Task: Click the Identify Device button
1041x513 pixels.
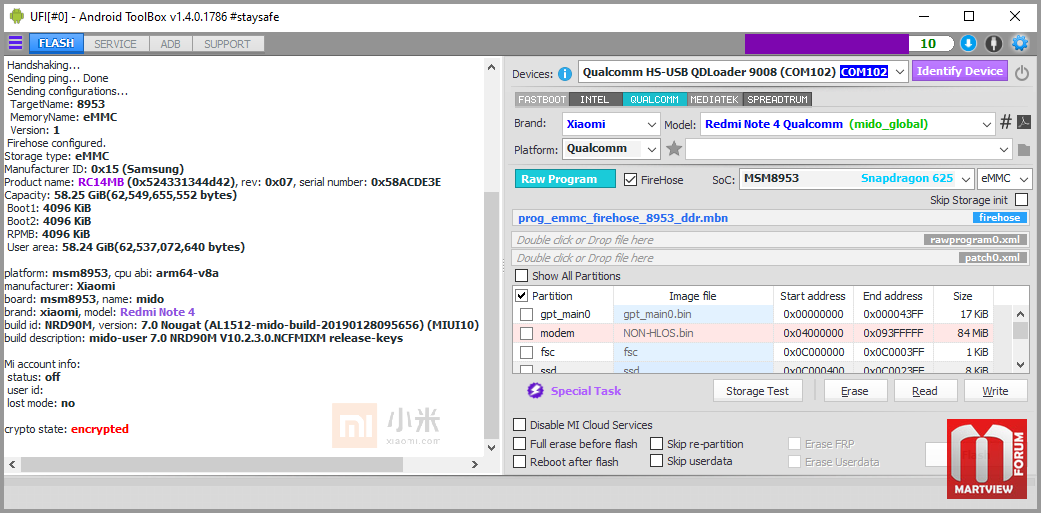Action: pos(960,71)
